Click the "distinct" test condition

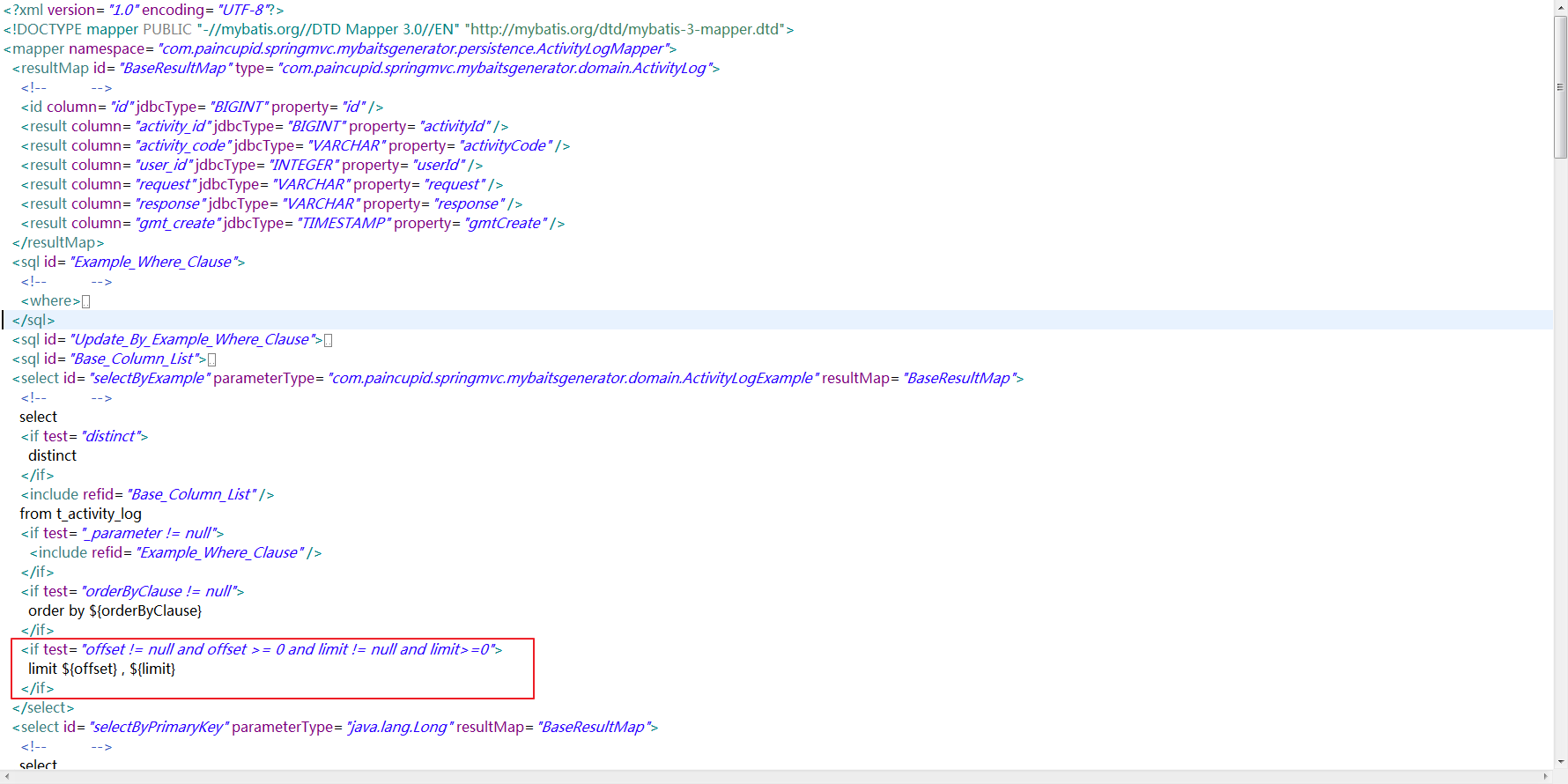(x=112, y=437)
